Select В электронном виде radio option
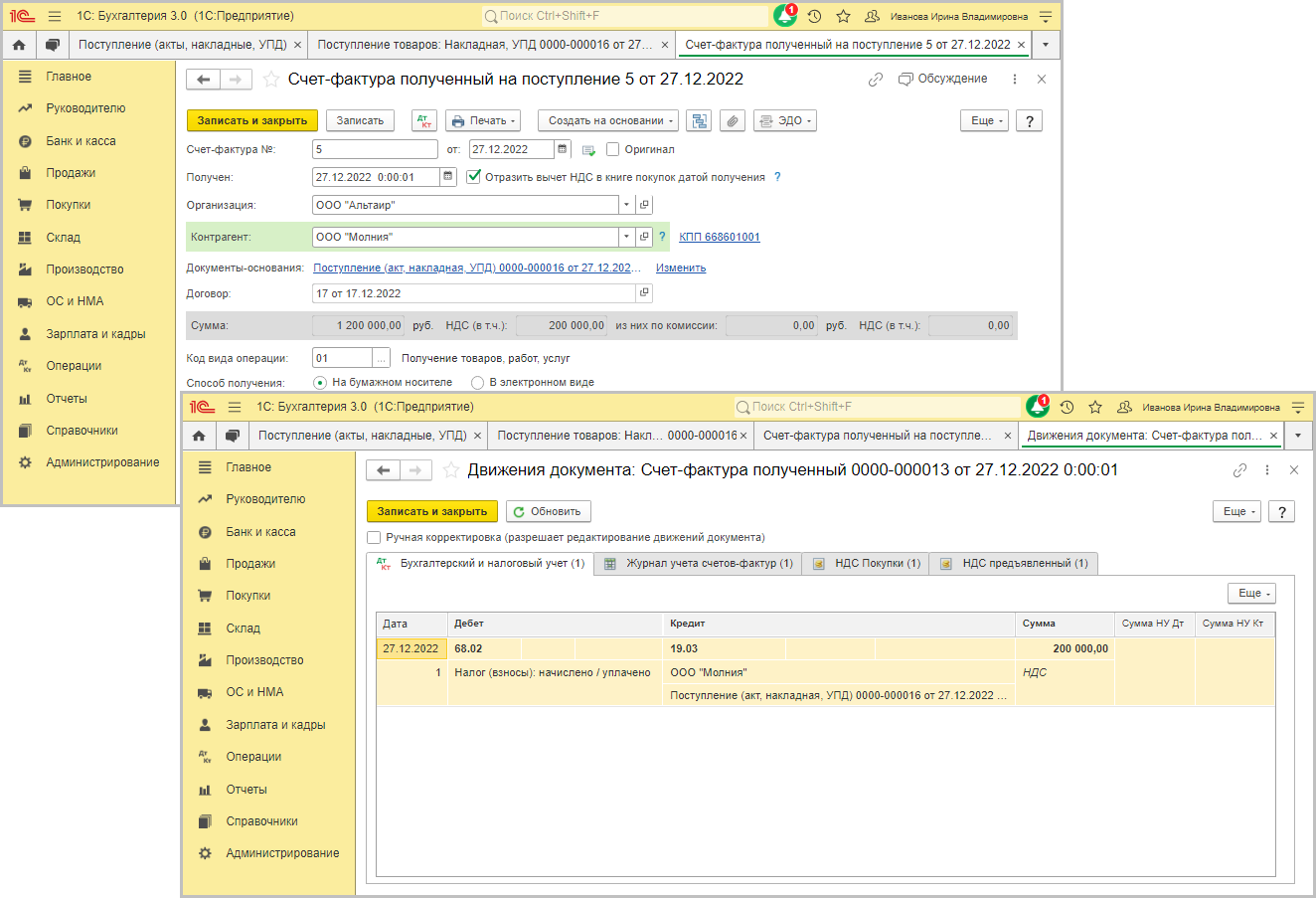 [477, 382]
